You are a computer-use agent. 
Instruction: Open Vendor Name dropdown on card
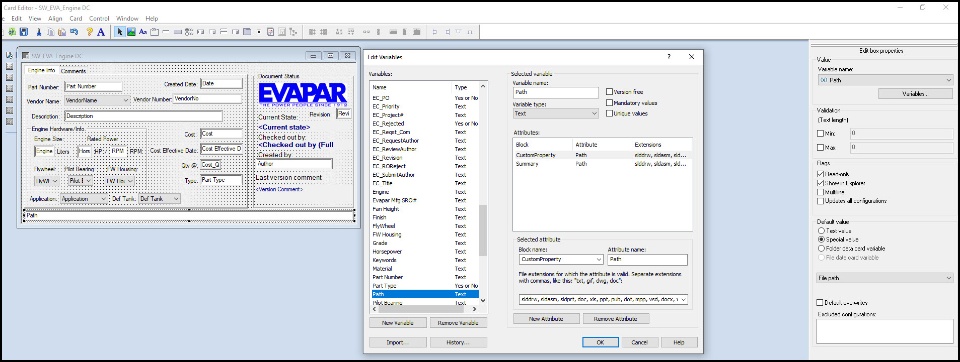[96, 99]
